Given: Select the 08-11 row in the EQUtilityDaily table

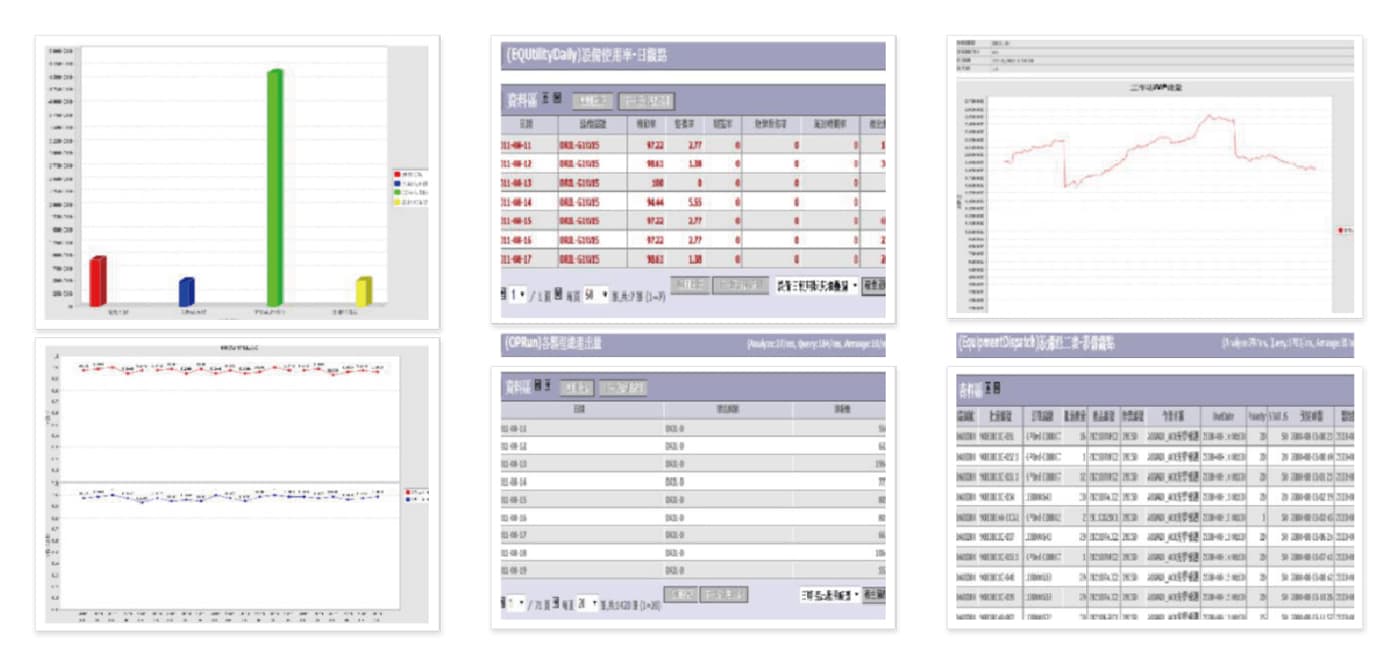Looking at the screenshot, I should pos(693,145).
